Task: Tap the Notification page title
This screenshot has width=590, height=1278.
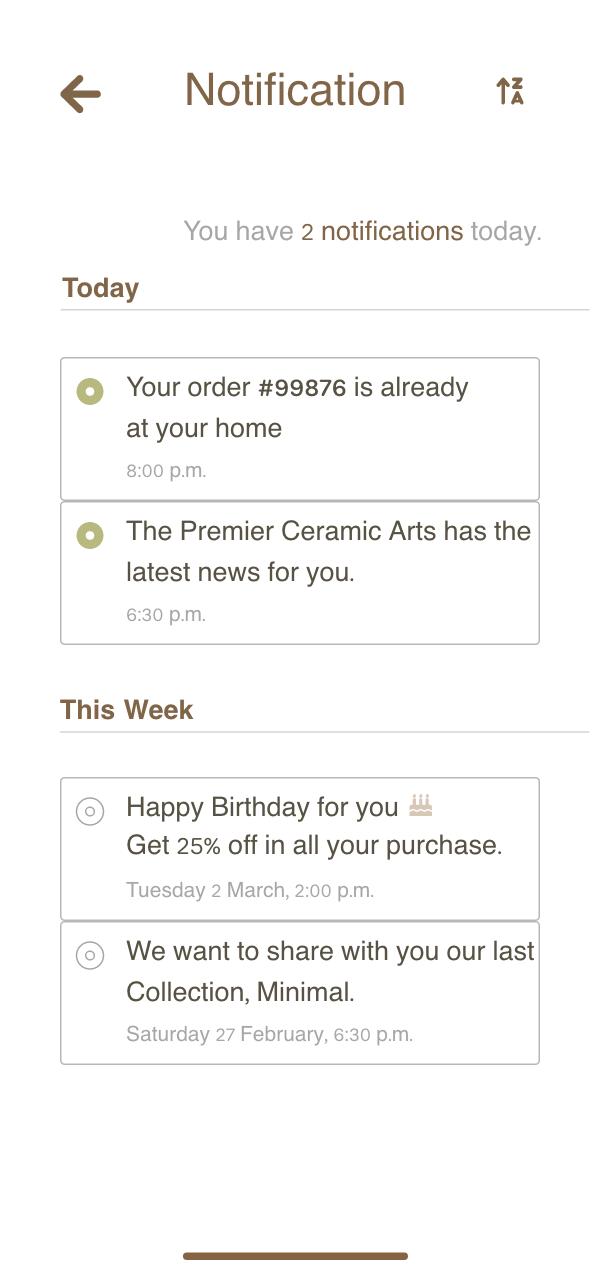Action: click(295, 90)
